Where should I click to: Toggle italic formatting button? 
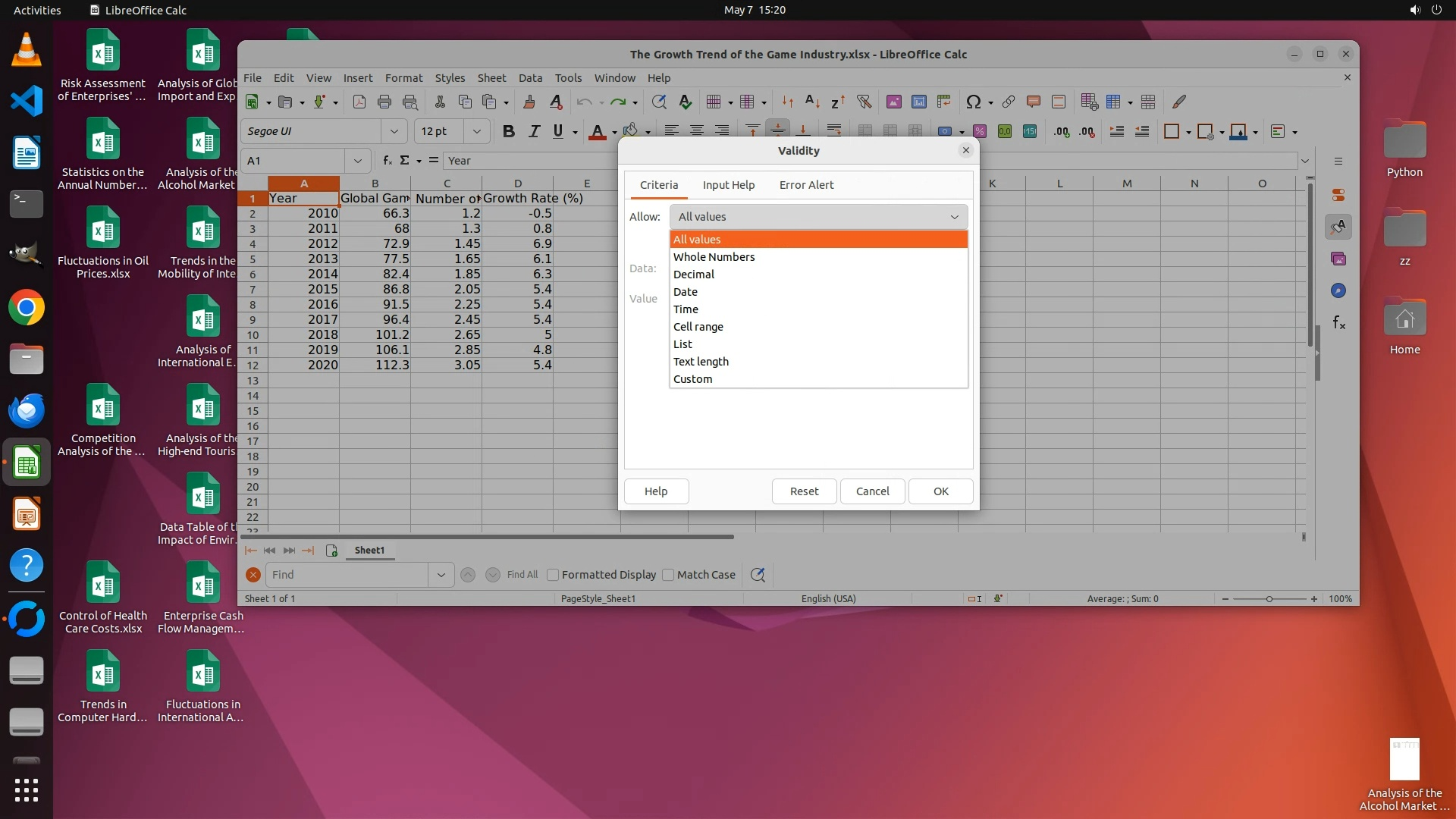pos(534,131)
